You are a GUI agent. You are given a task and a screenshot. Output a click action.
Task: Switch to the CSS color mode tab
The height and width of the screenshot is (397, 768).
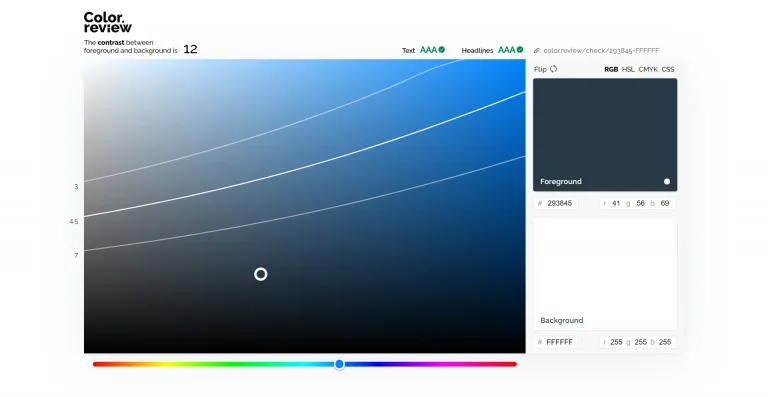coord(668,70)
